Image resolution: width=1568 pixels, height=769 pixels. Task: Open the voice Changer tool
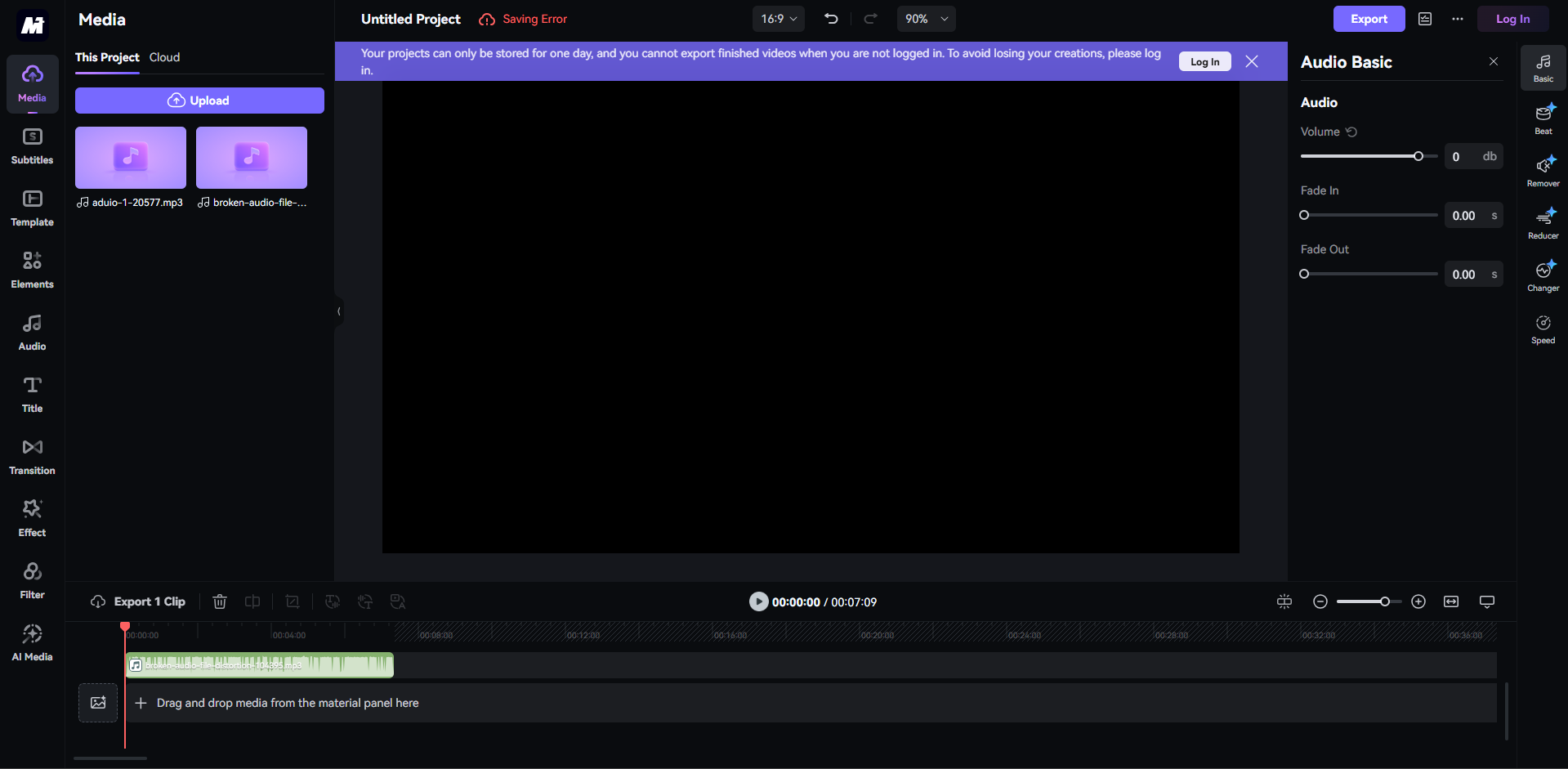pyautogui.click(x=1543, y=276)
